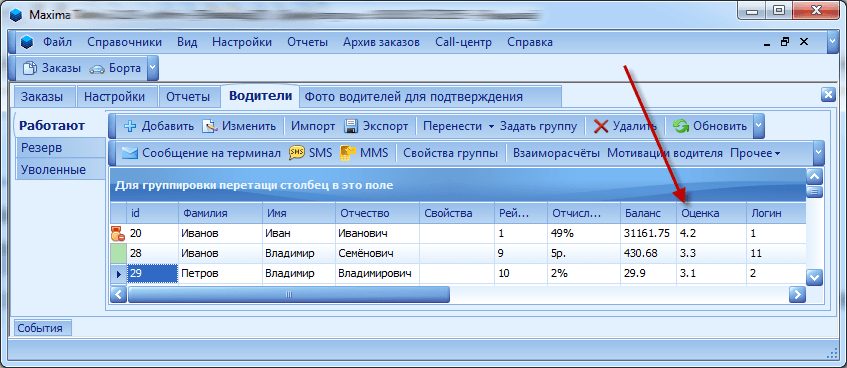Sort by the Имя column header
The height and width of the screenshot is (368, 847).
(x=299, y=213)
